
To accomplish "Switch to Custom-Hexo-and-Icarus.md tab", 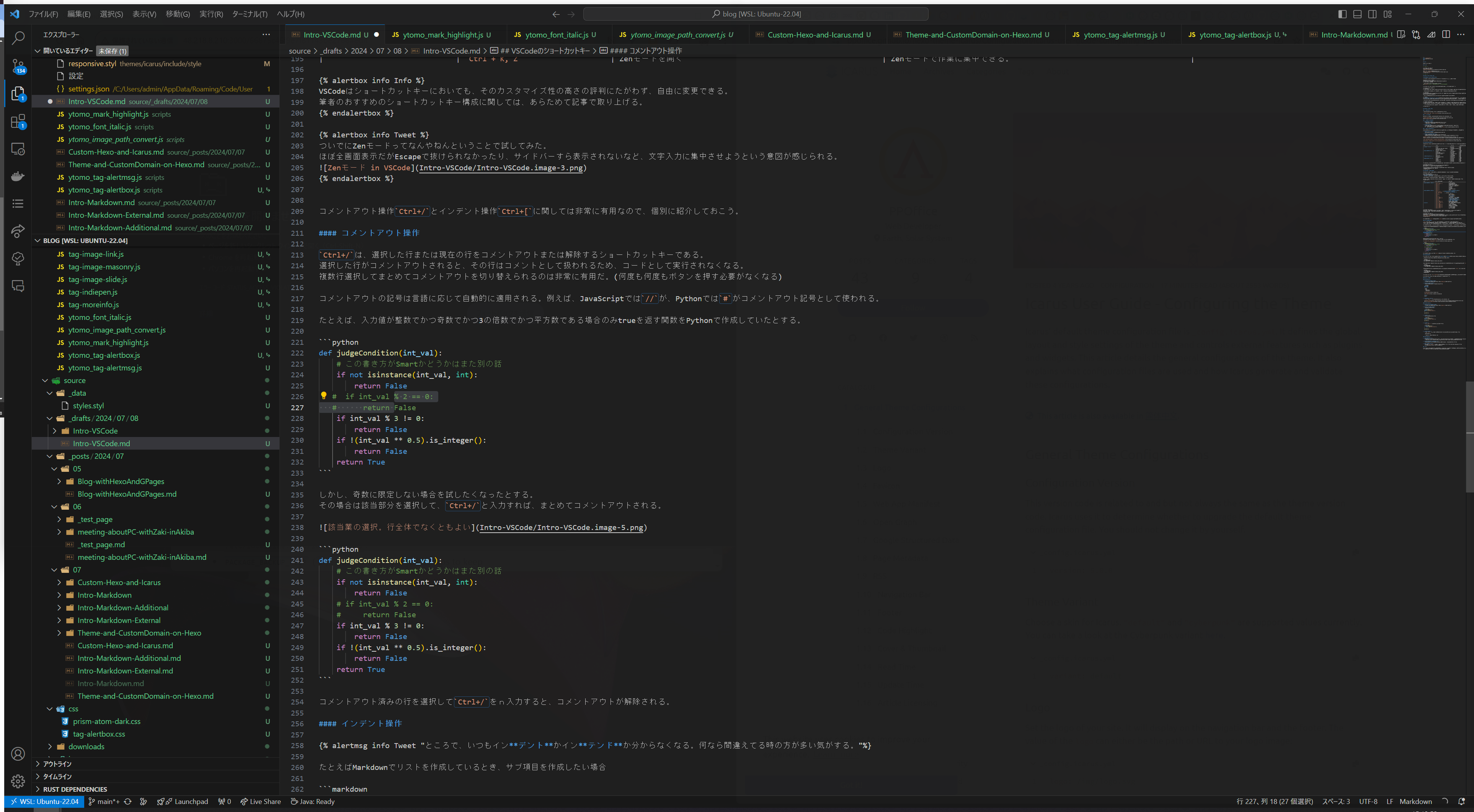I will (x=814, y=35).
